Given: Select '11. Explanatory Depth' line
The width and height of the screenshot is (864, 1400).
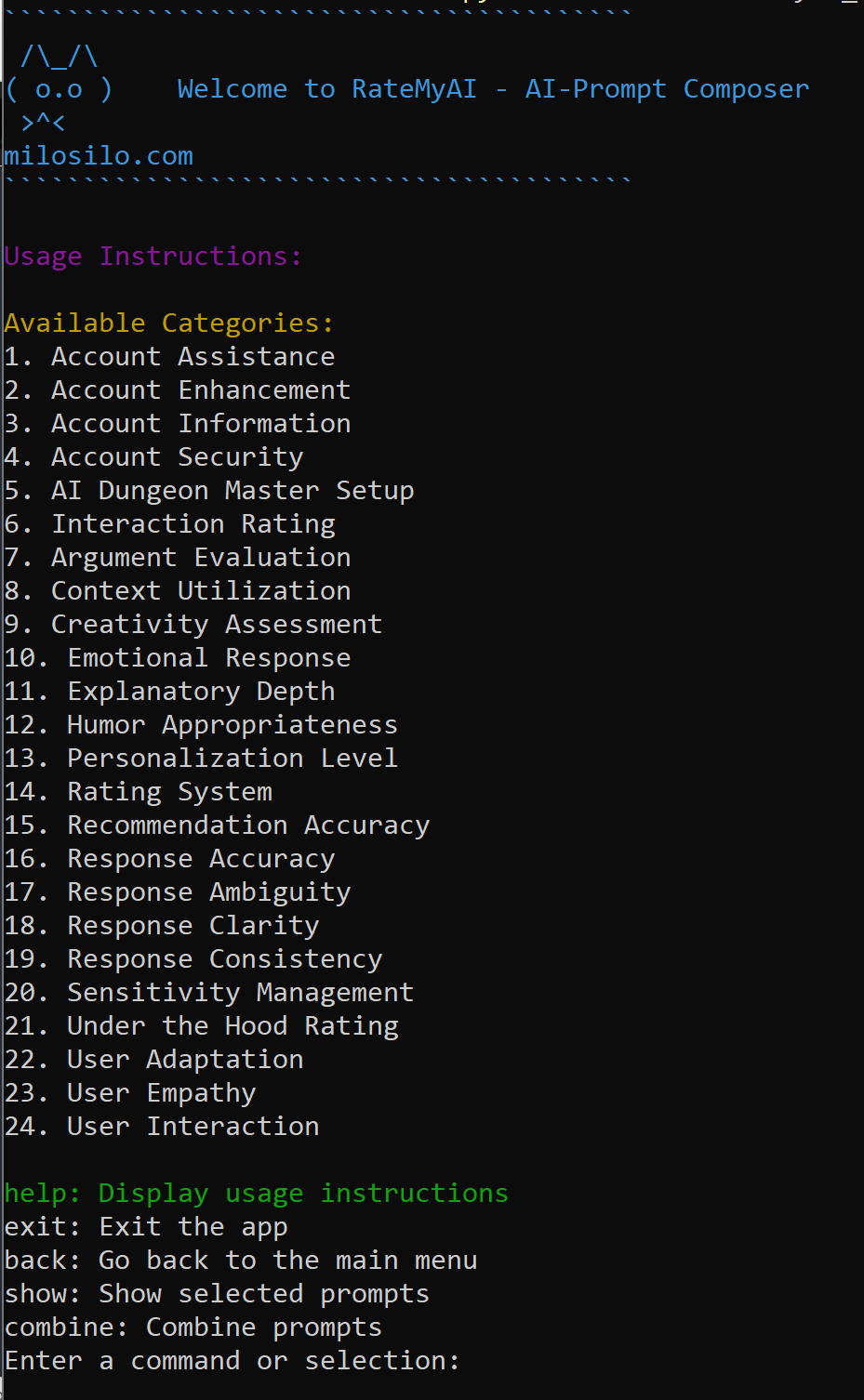Looking at the screenshot, I should pyautogui.click(x=169, y=691).
